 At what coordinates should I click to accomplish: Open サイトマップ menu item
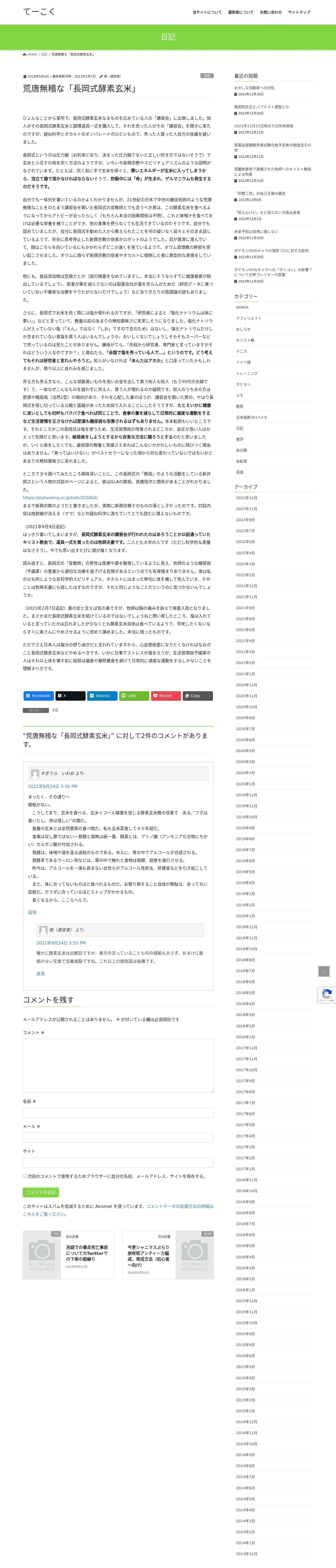coord(299,12)
